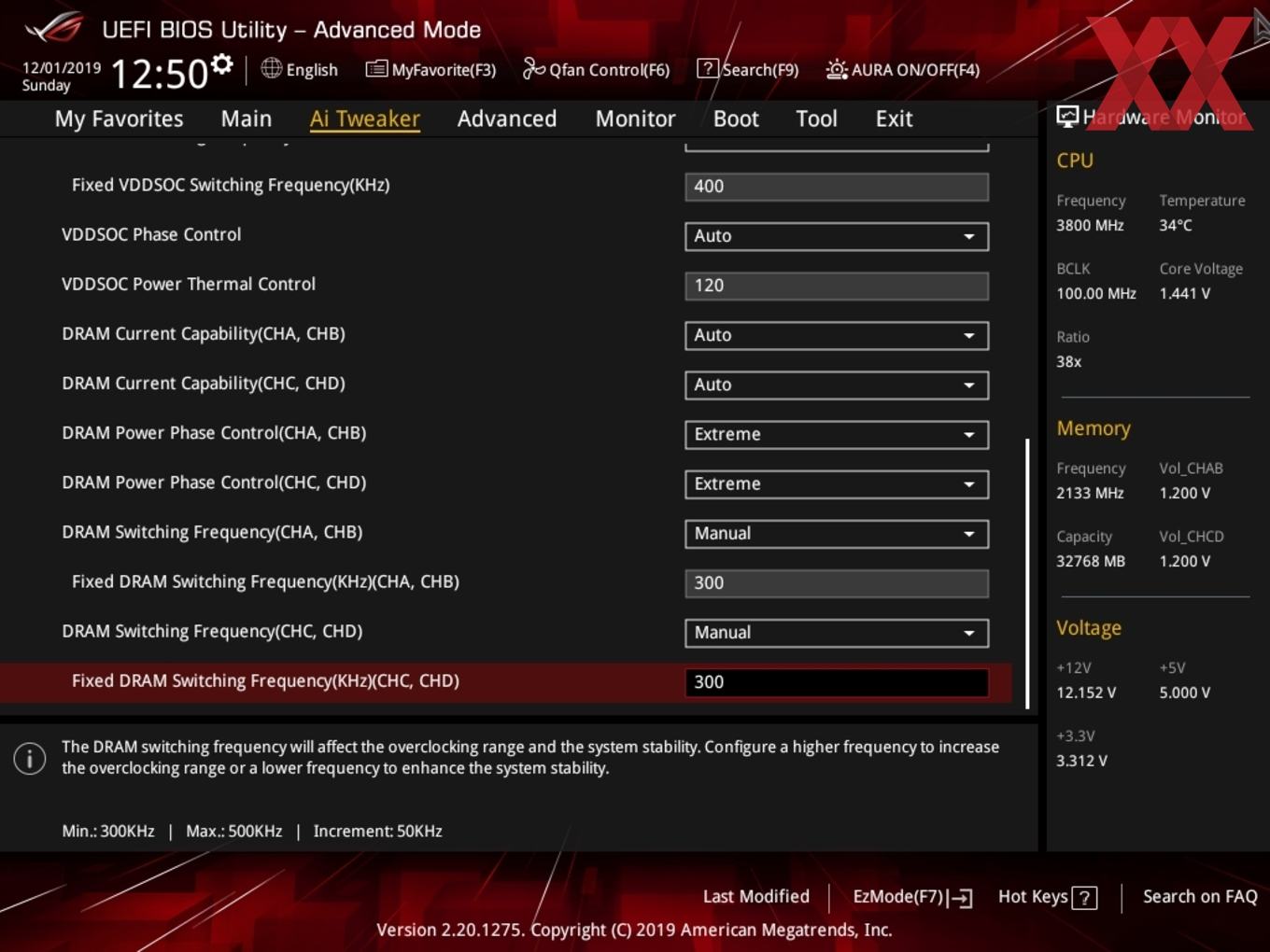Image resolution: width=1270 pixels, height=952 pixels.
Task: Select DRAM Switching Frequency(CHA, CHB) label
Action: tap(212, 532)
